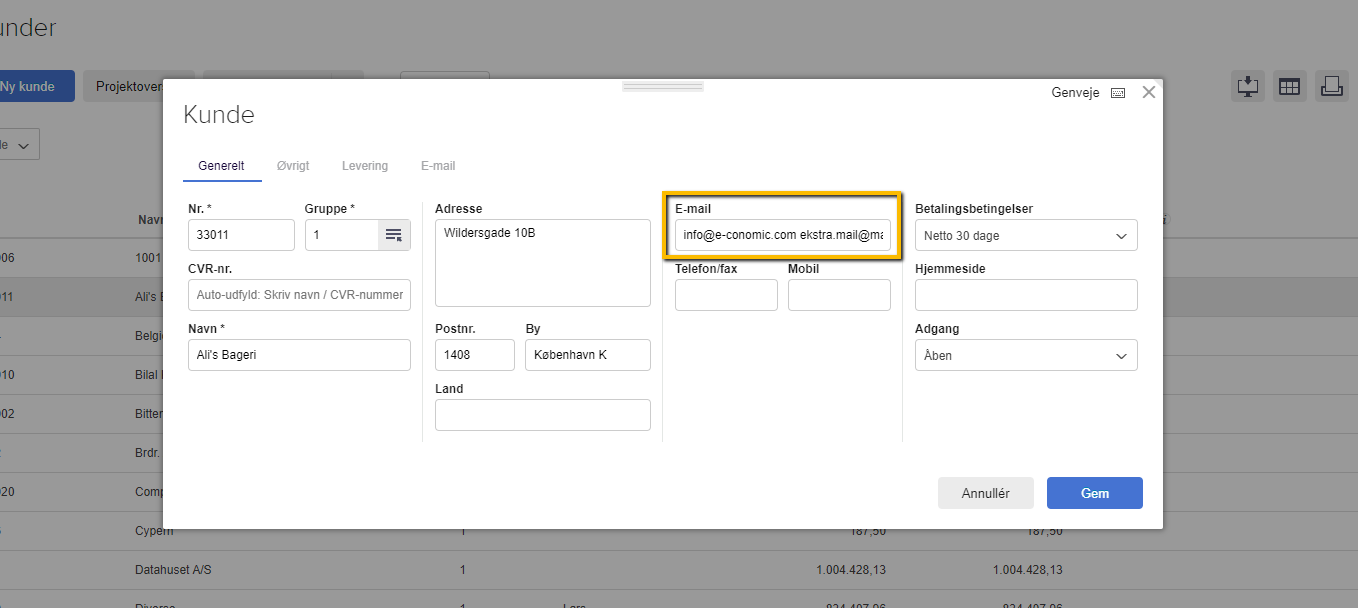
Task: Click the Ny kunde button
Action: coord(30,87)
